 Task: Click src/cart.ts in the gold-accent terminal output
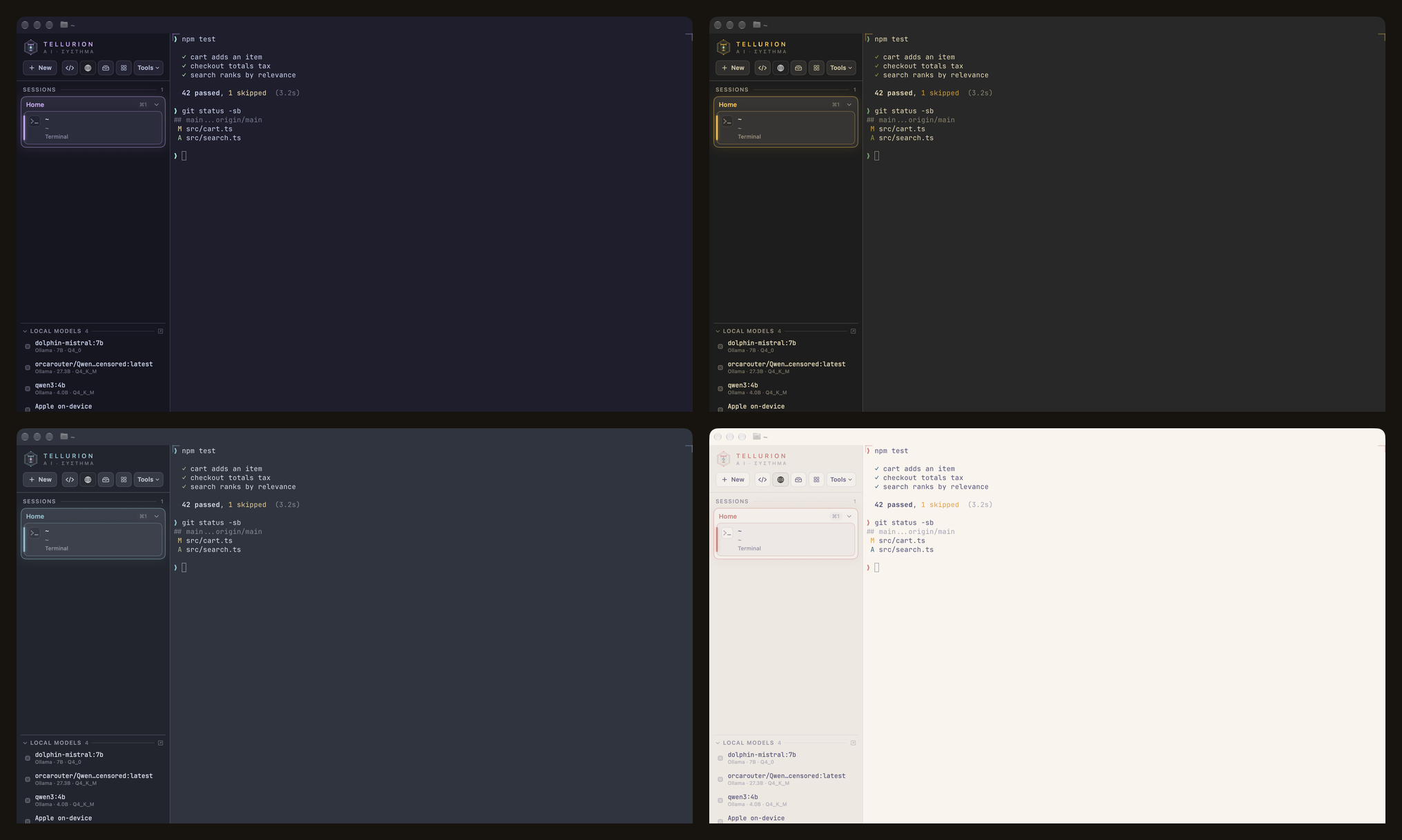click(x=900, y=129)
